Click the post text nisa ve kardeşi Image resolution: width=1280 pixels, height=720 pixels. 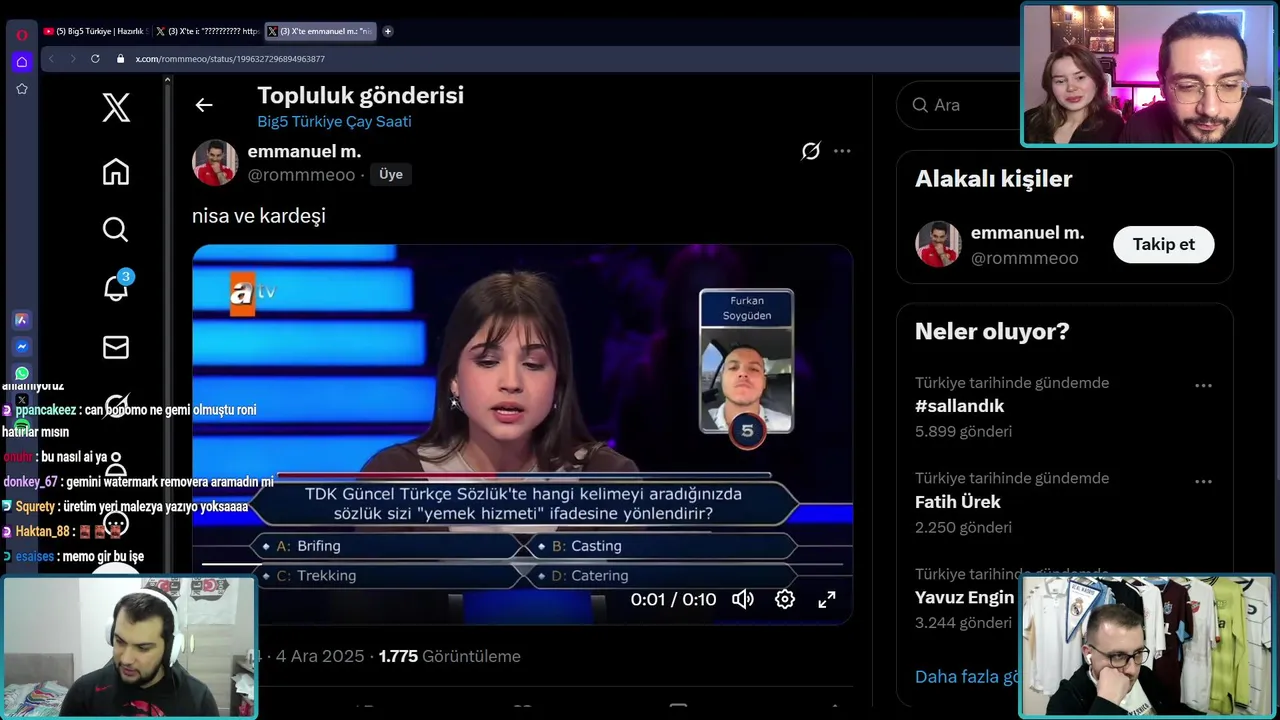coord(259,216)
